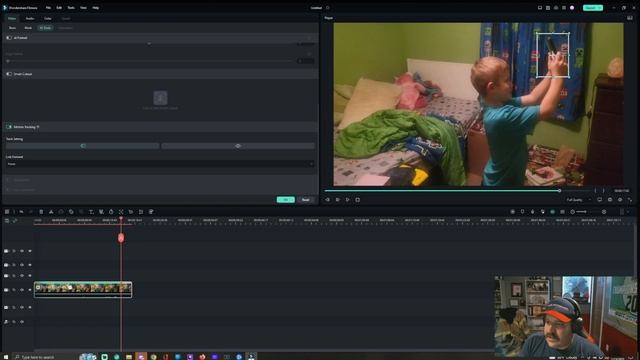Mute the audio track
The height and width of the screenshot is (360, 640).
tap(22, 322)
